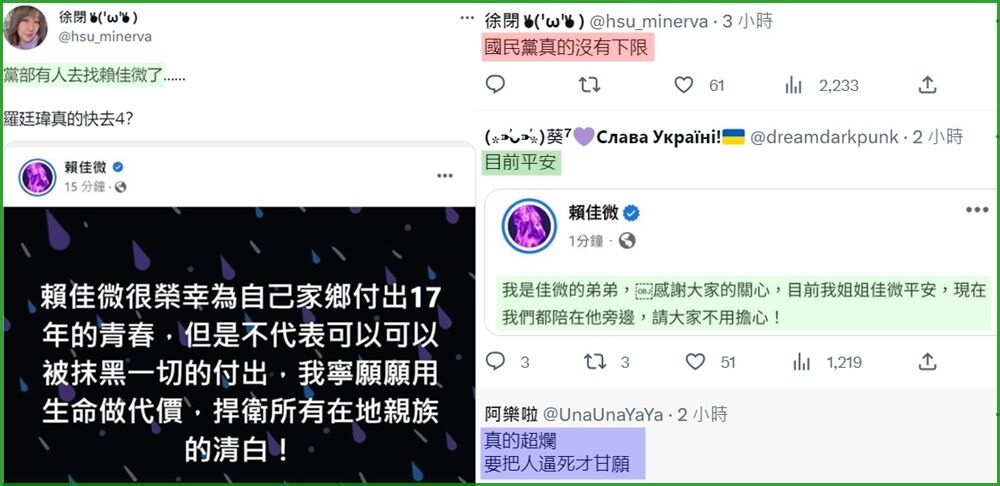Reply to the 國民黨真的沒有下限 tweet
The width and height of the screenshot is (1000, 486).
[x=495, y=85]
